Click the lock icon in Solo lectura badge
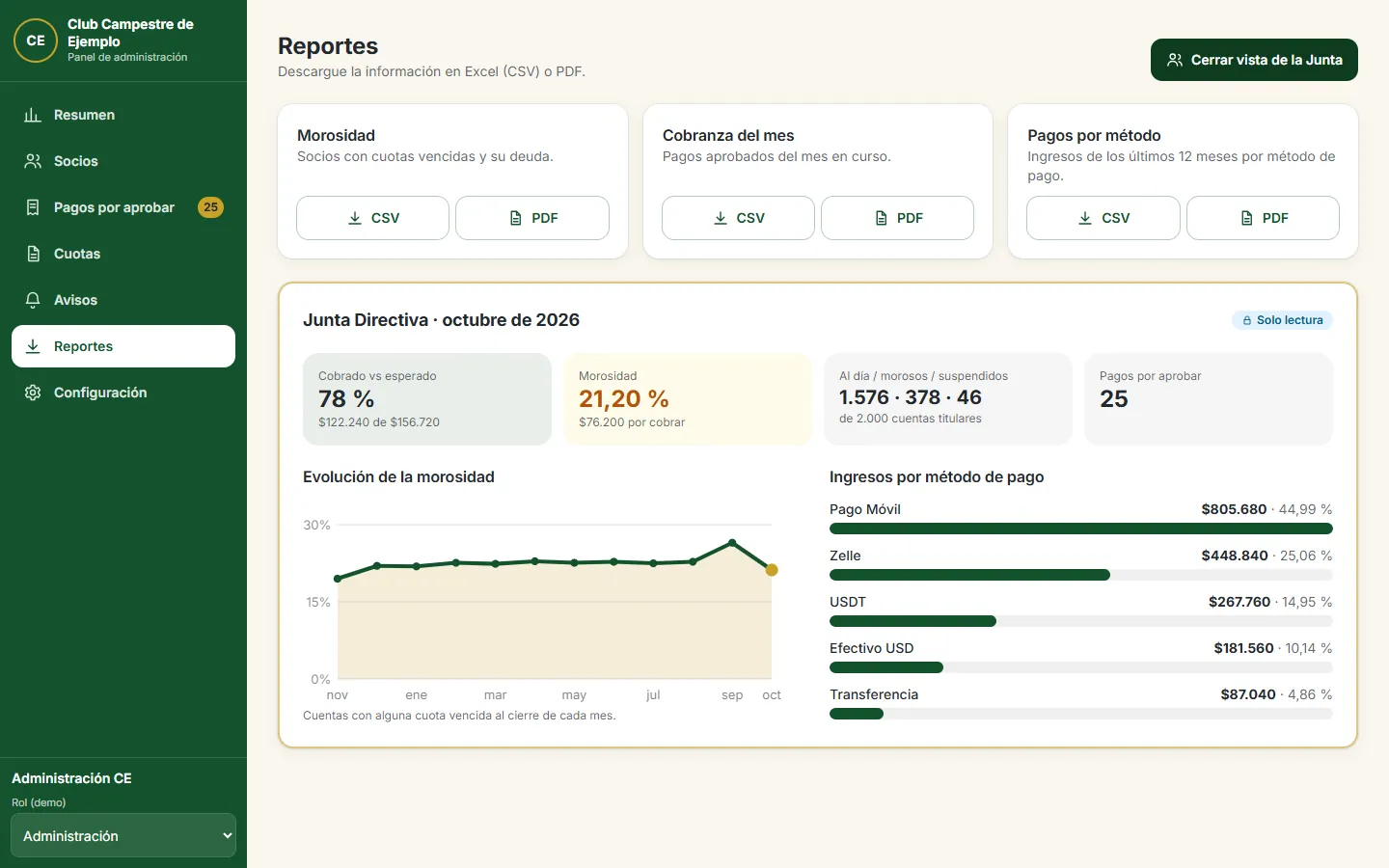 pyautogui.click(x=1247, y=320)
